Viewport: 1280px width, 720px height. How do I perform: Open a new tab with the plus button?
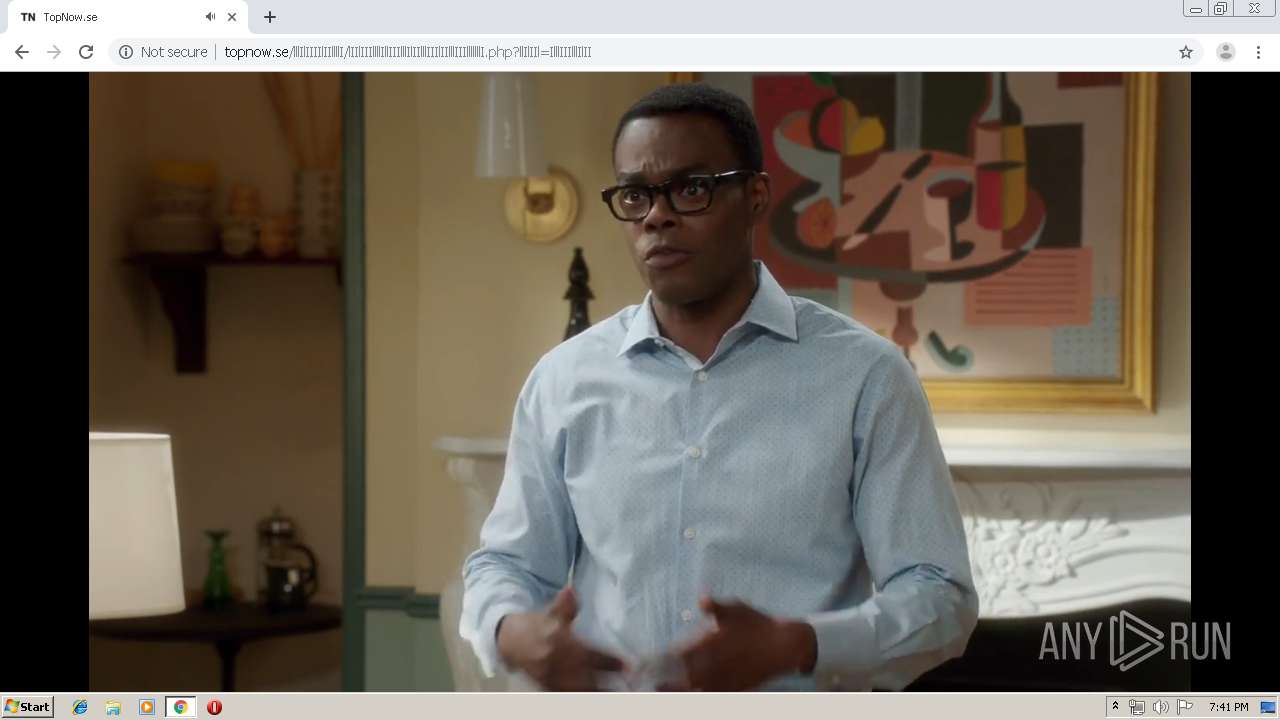pyautogui.click(x=270, y=17)
